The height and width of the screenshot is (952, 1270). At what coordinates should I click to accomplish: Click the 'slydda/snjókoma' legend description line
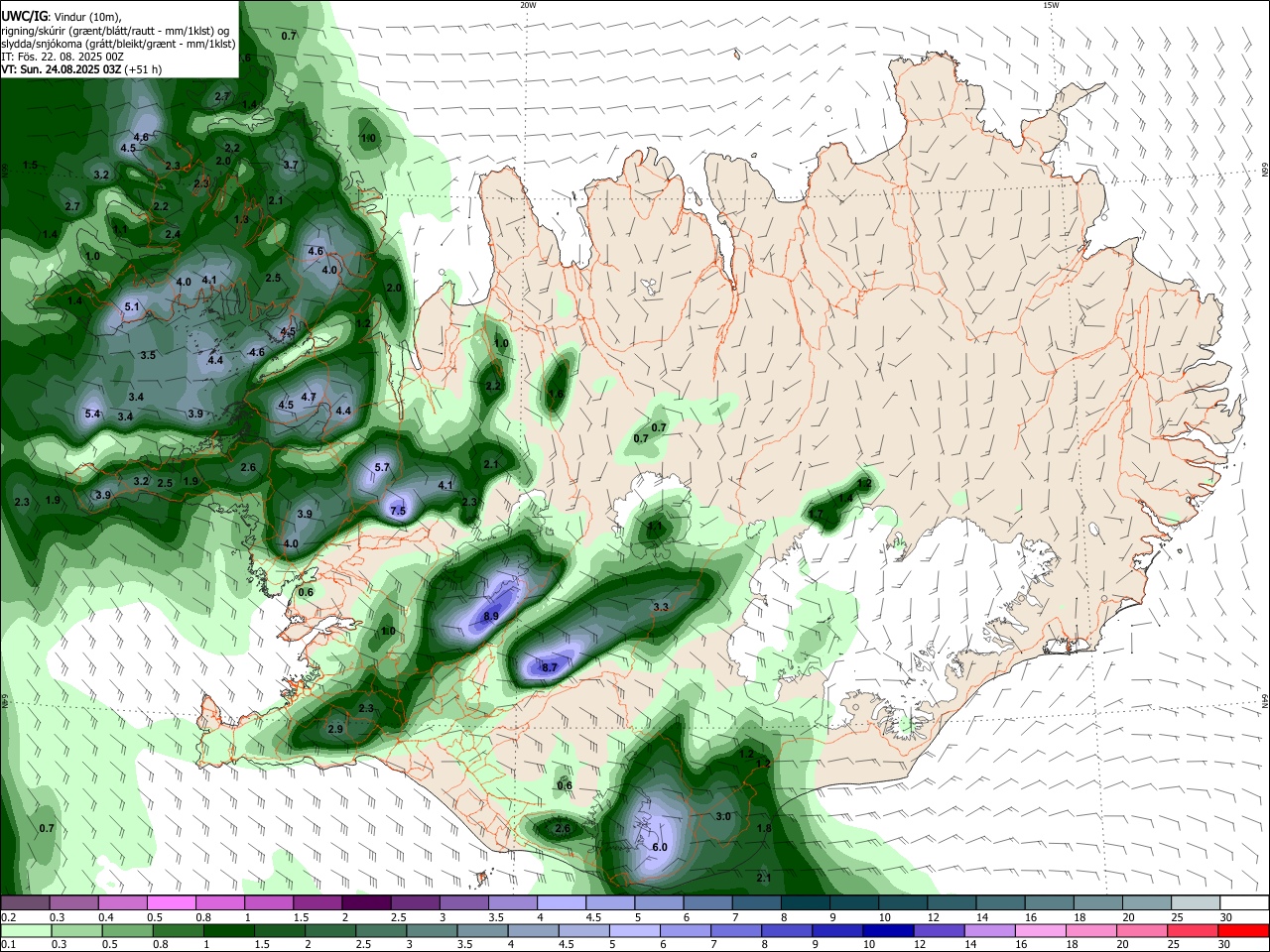(x=118, y=44)
